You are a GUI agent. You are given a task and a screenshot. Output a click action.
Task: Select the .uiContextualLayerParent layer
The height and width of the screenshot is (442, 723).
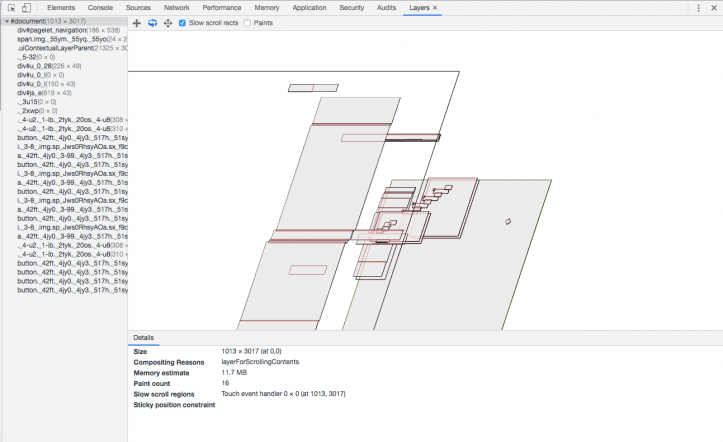click(62, 48)
